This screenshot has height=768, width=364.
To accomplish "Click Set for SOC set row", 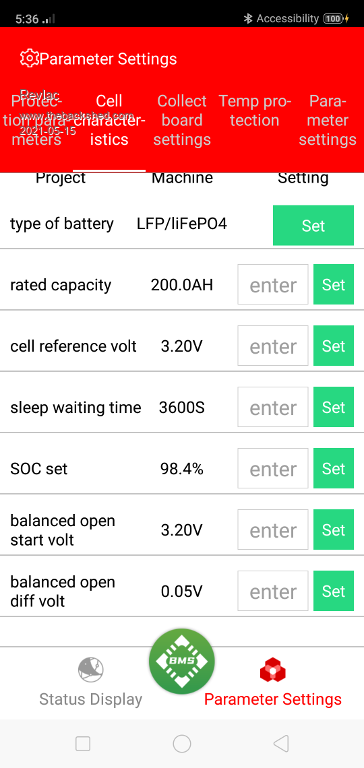I will pyautogui.click(x=334, y=468).
